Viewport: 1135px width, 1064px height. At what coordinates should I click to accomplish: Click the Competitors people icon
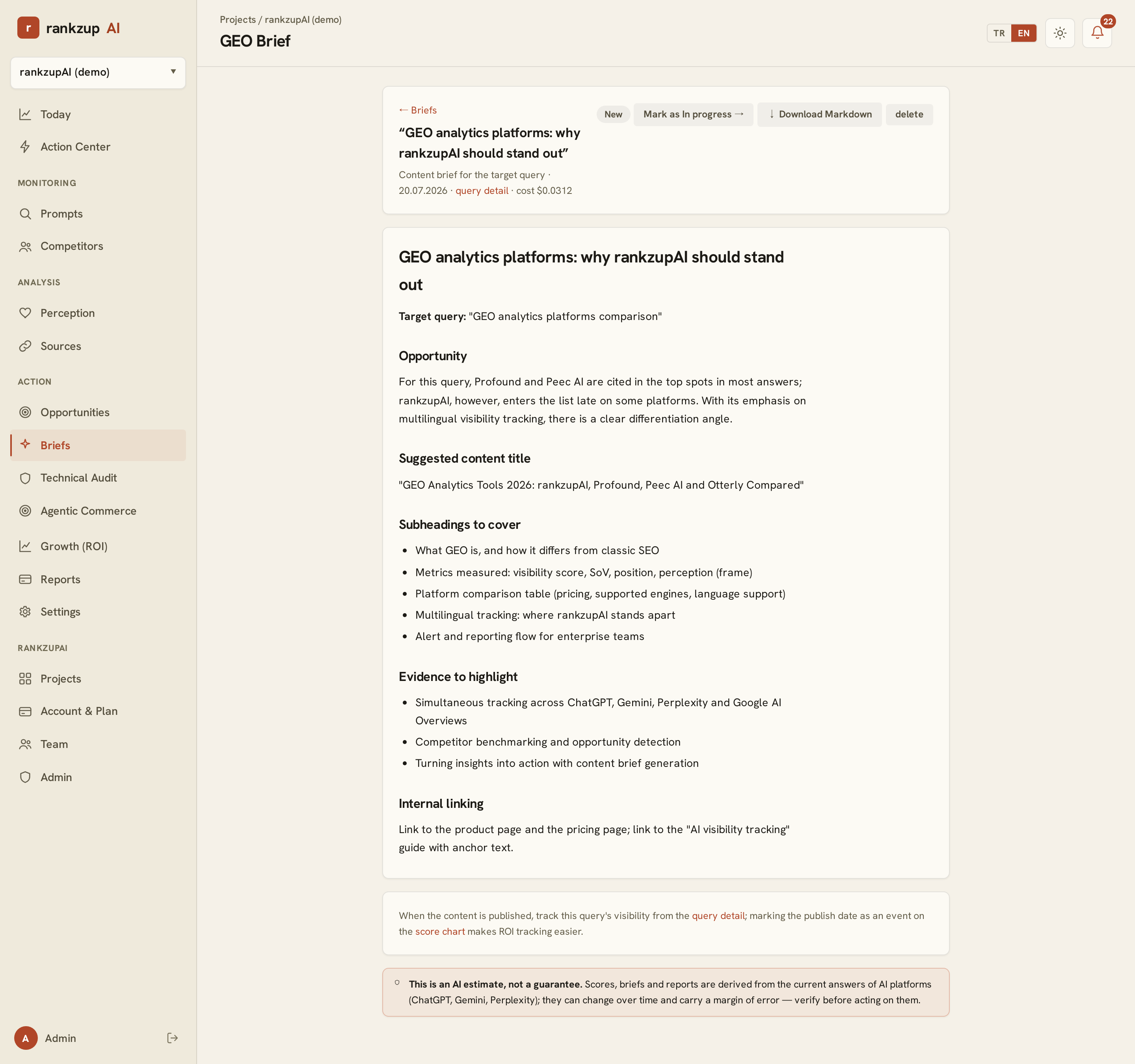pos(25,247)
